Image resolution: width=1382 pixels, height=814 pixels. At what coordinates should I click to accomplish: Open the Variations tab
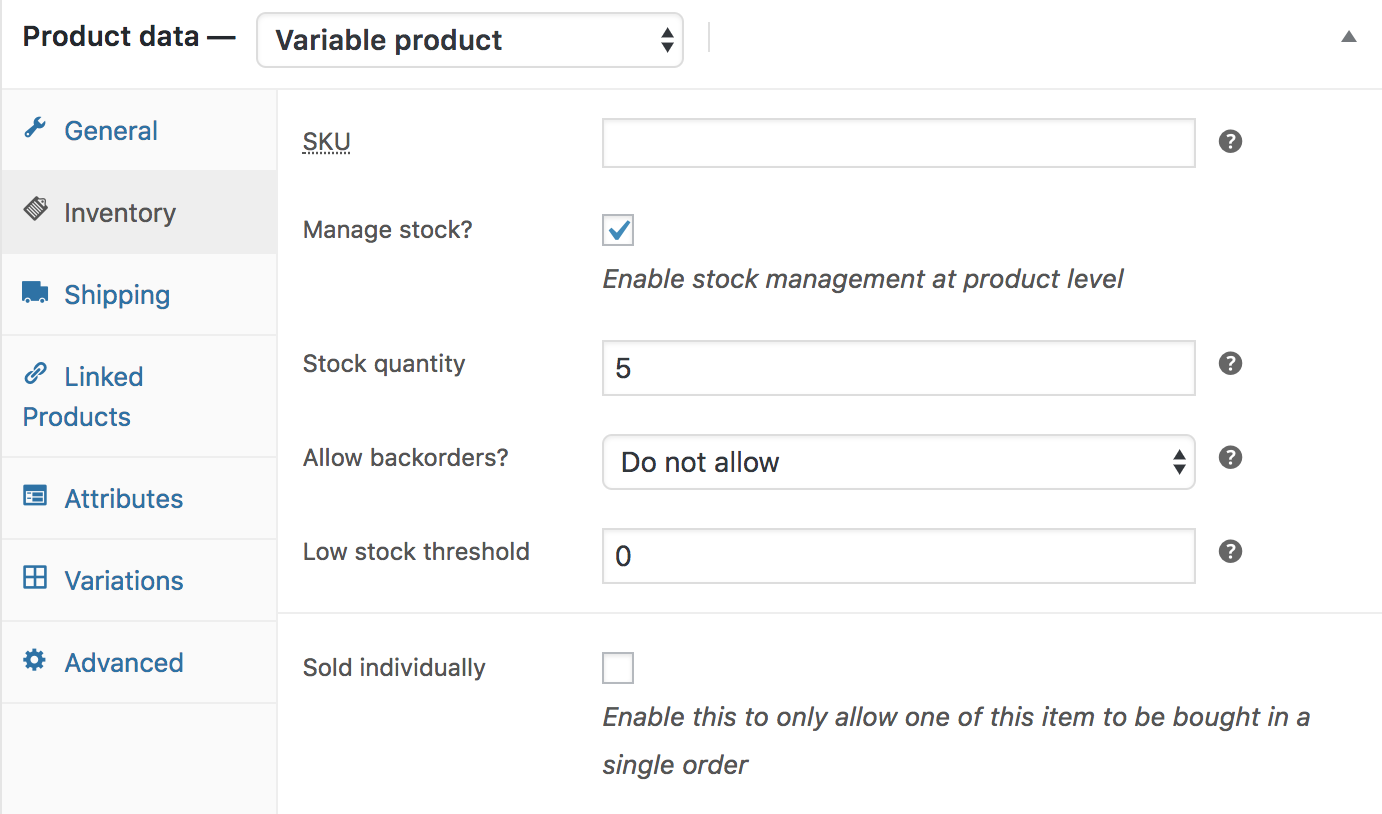124,581
